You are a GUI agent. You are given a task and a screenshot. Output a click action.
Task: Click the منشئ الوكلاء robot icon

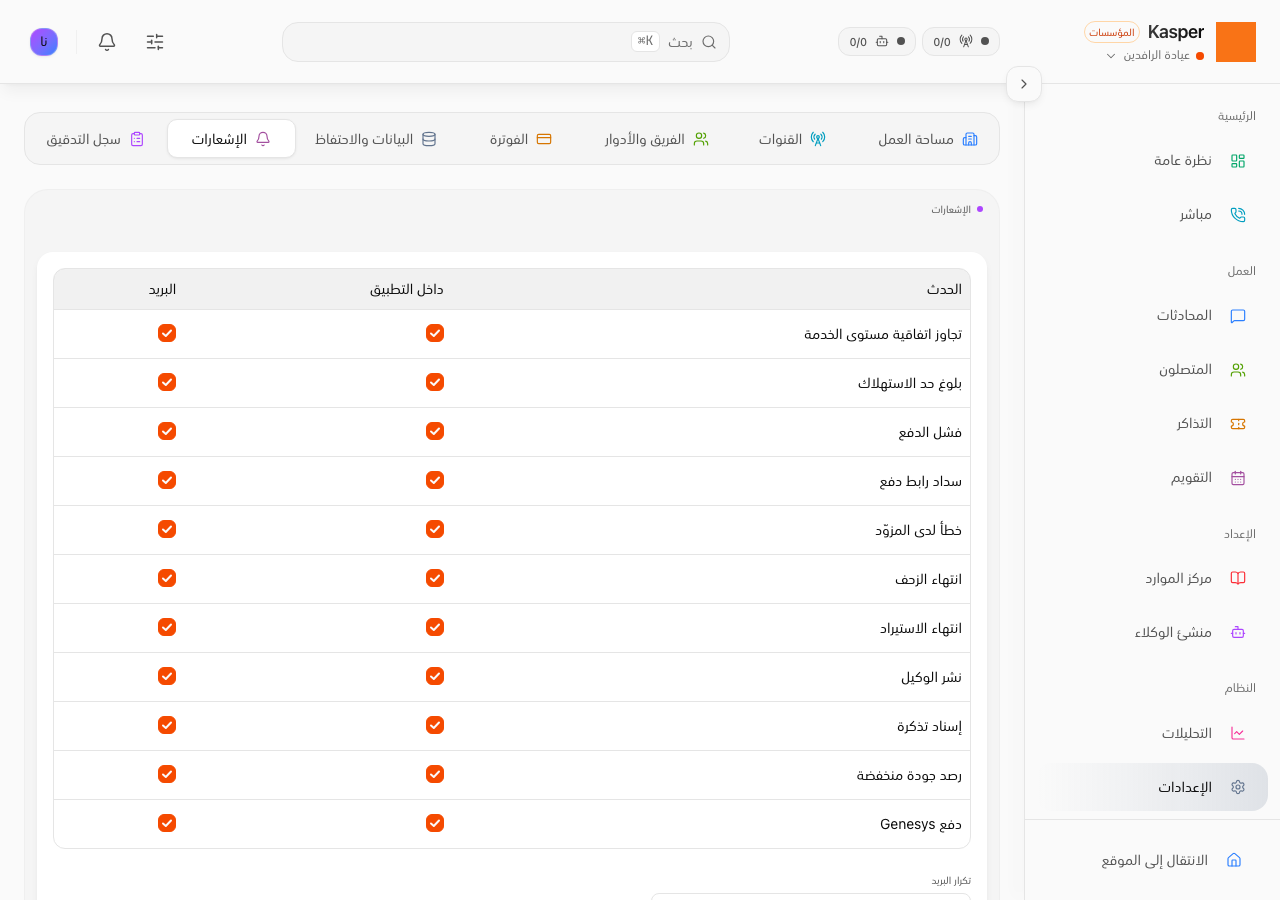coord(1238,632)
